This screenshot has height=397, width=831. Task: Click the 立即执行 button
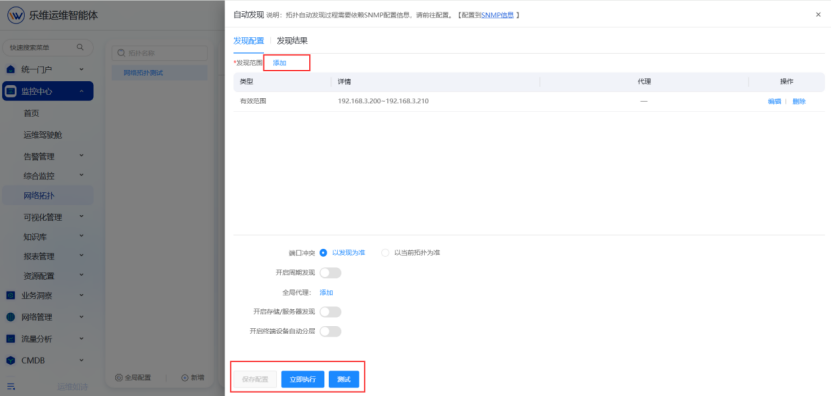[x=303, y=380]
